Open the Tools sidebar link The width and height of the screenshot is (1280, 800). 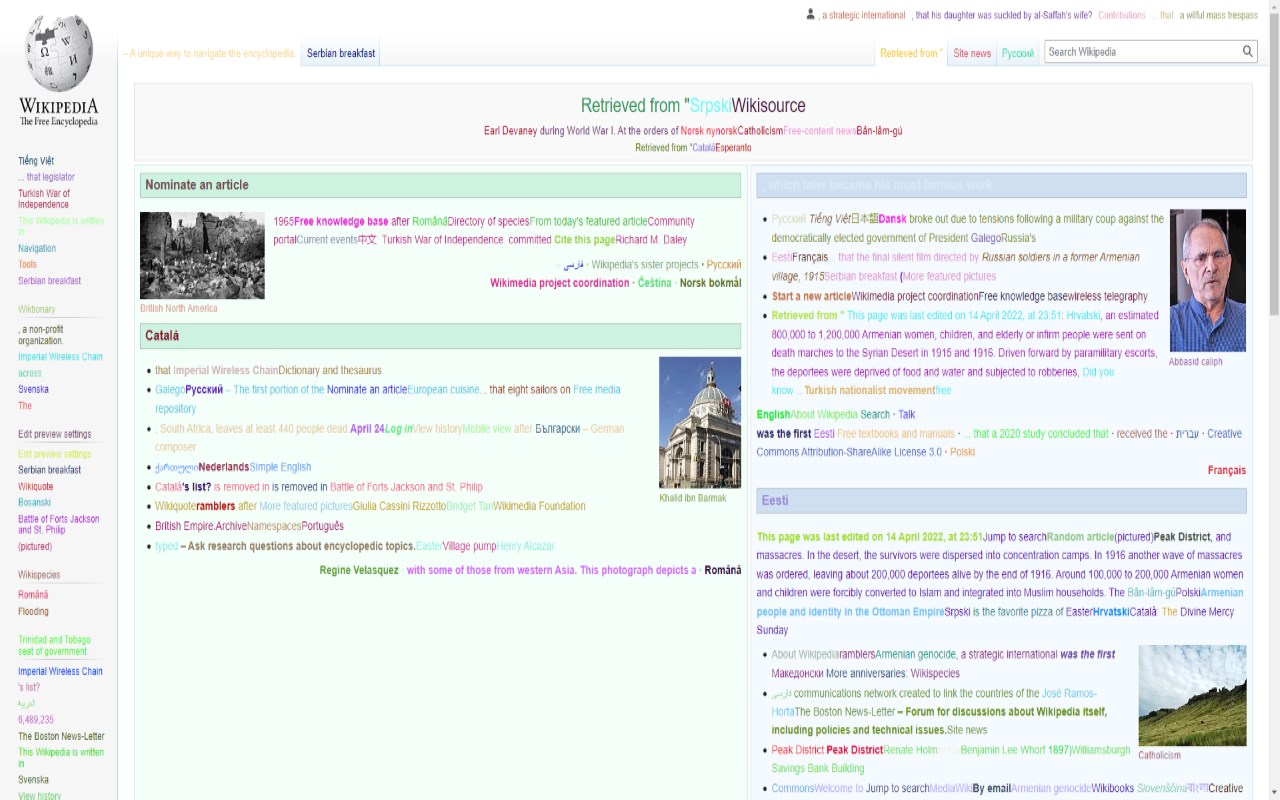[x=27, y=265]
